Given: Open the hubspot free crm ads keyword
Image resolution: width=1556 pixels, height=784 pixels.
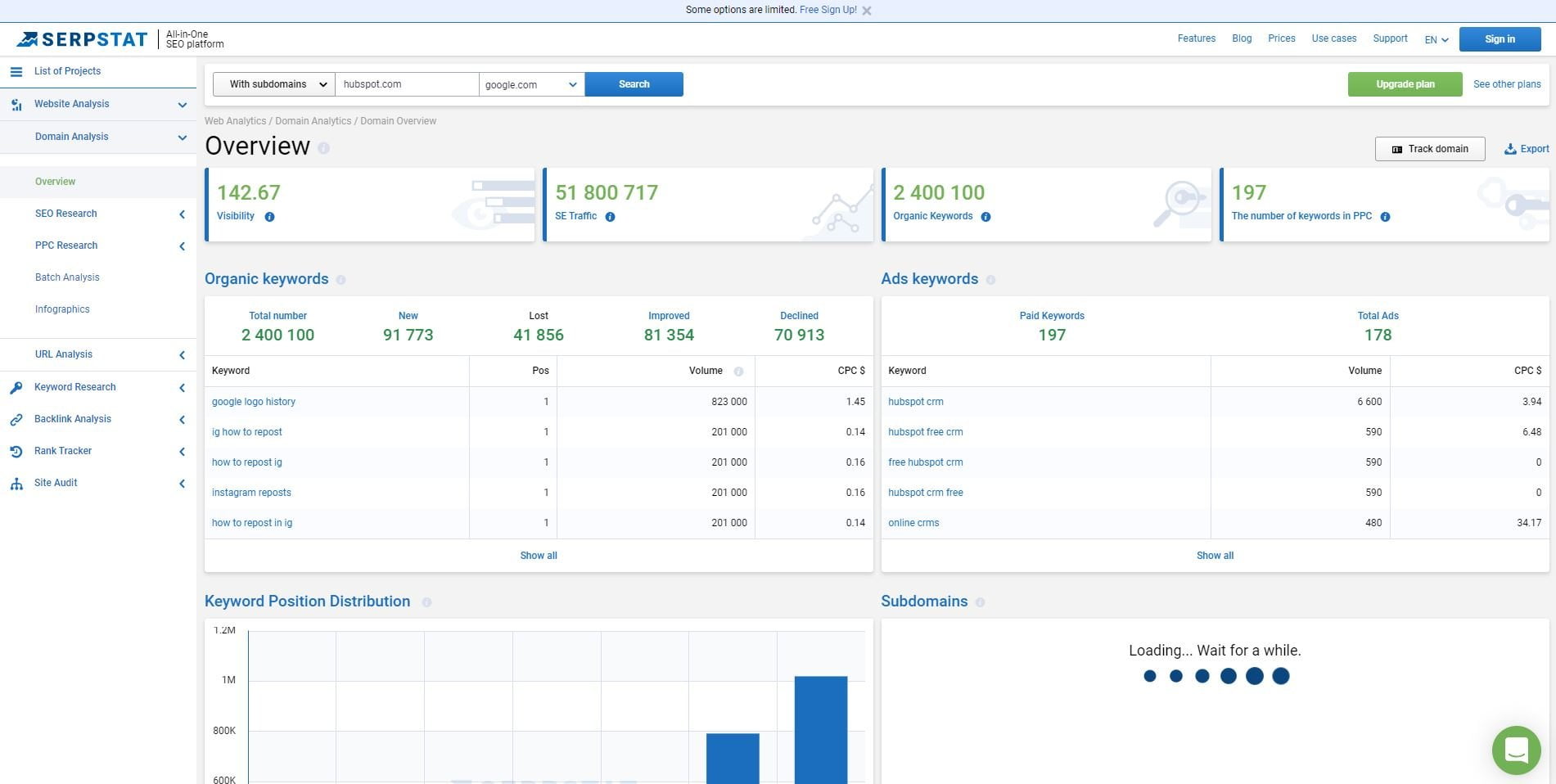Looking at the screenshot, I should point(925,432).
